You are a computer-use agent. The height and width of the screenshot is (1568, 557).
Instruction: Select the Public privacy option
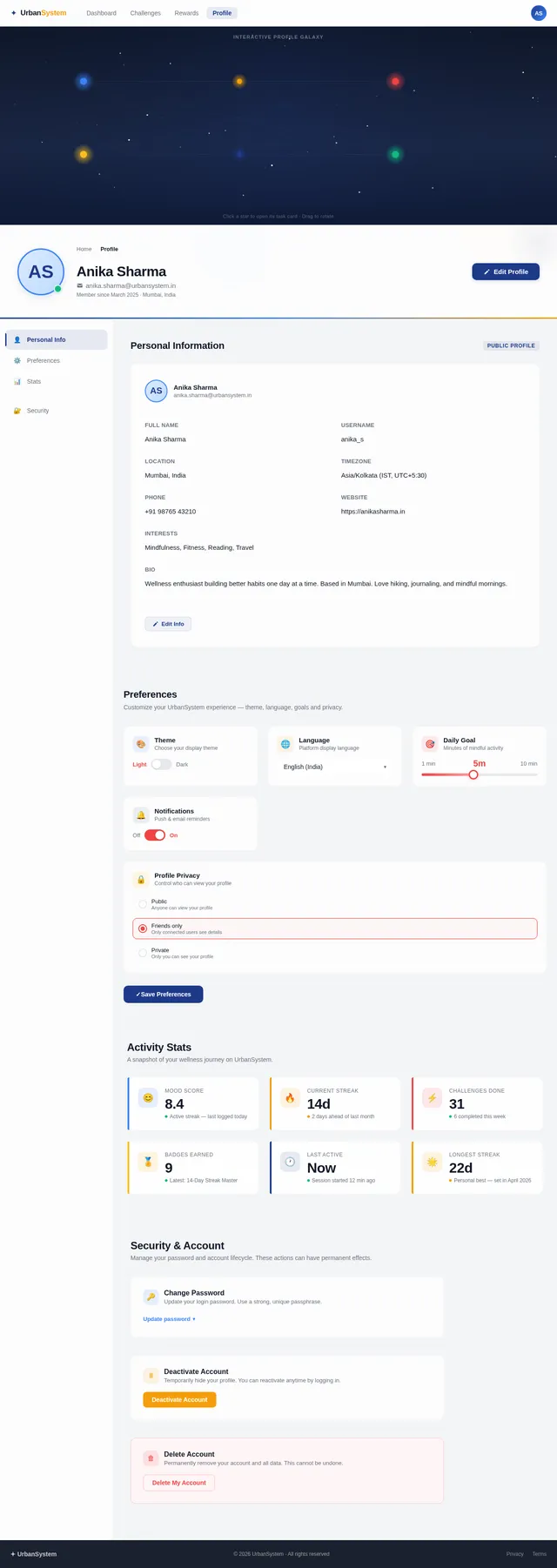click(x=335, y=904)
